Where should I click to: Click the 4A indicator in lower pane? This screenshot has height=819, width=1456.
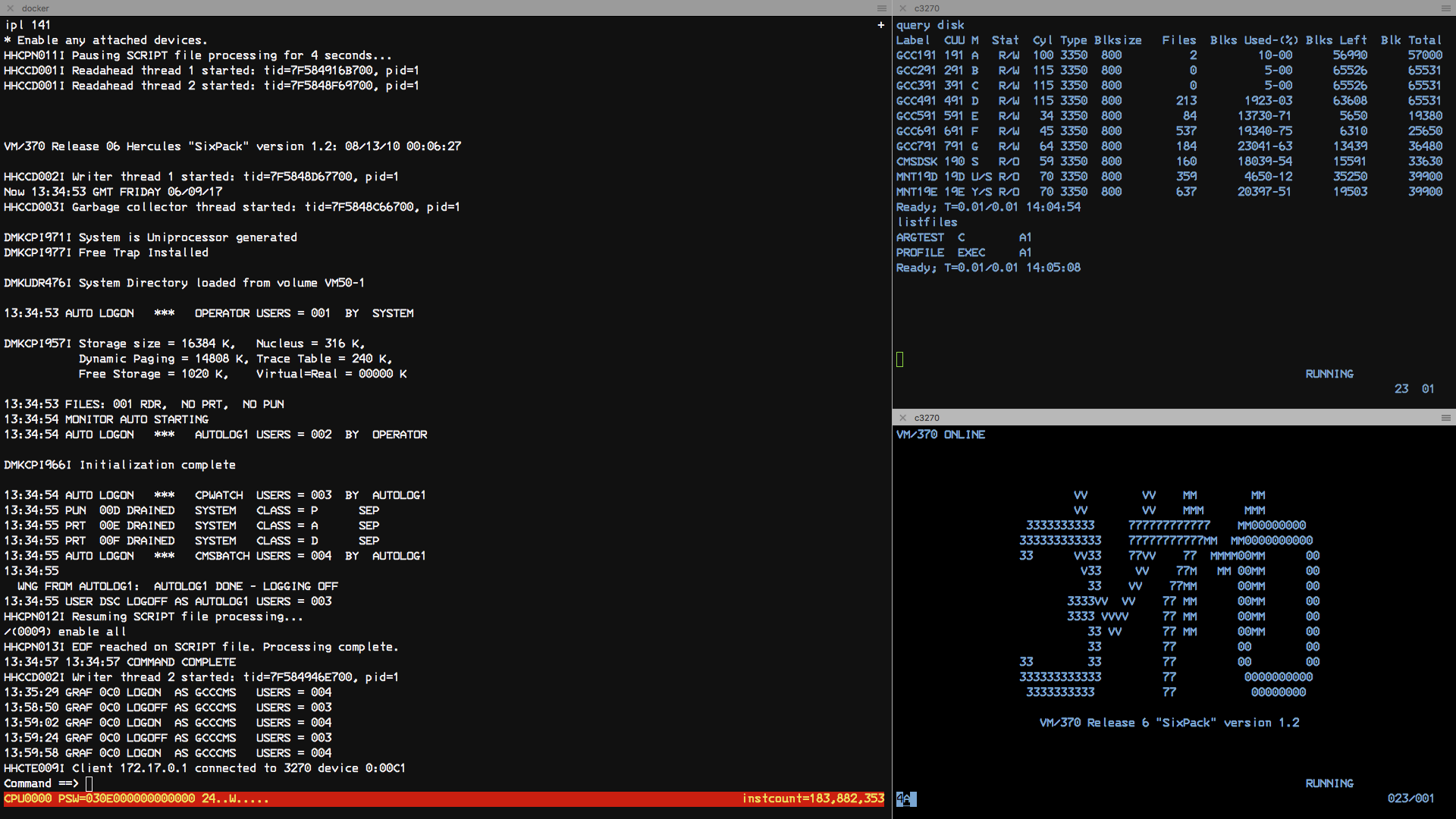[x=905, y=799]
